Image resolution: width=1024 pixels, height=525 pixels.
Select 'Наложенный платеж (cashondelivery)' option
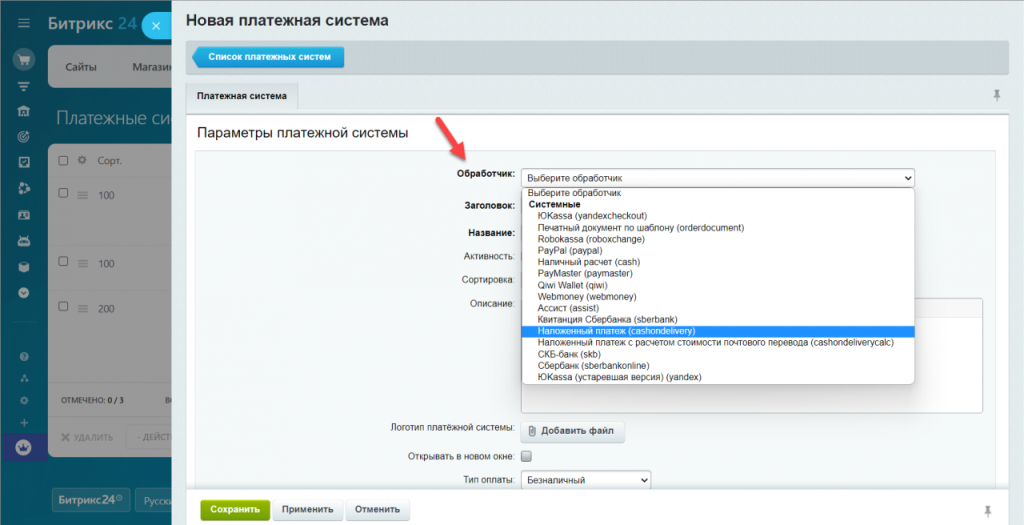(x=616, y=331)
